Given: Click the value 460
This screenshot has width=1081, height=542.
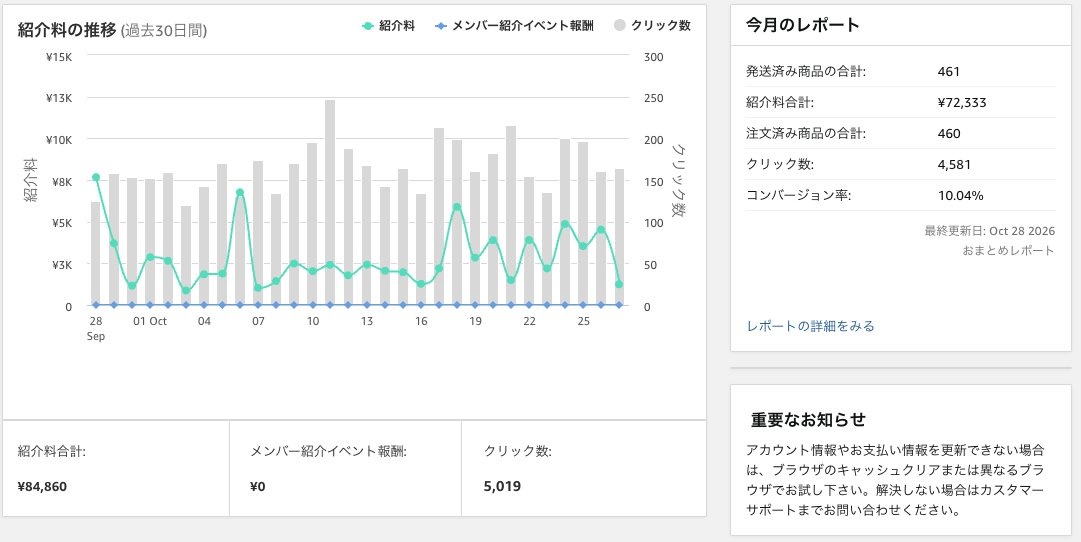Looking at the screenshot, I should point(949,134).
